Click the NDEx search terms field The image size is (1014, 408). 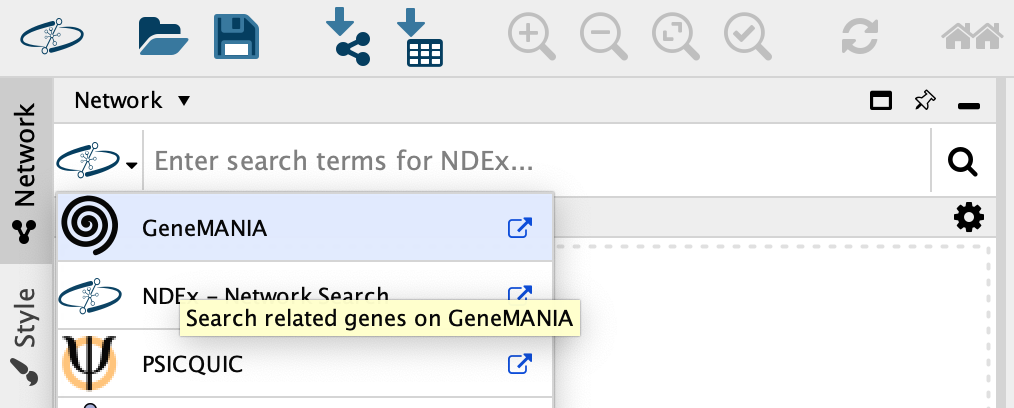tap(540, 161)
